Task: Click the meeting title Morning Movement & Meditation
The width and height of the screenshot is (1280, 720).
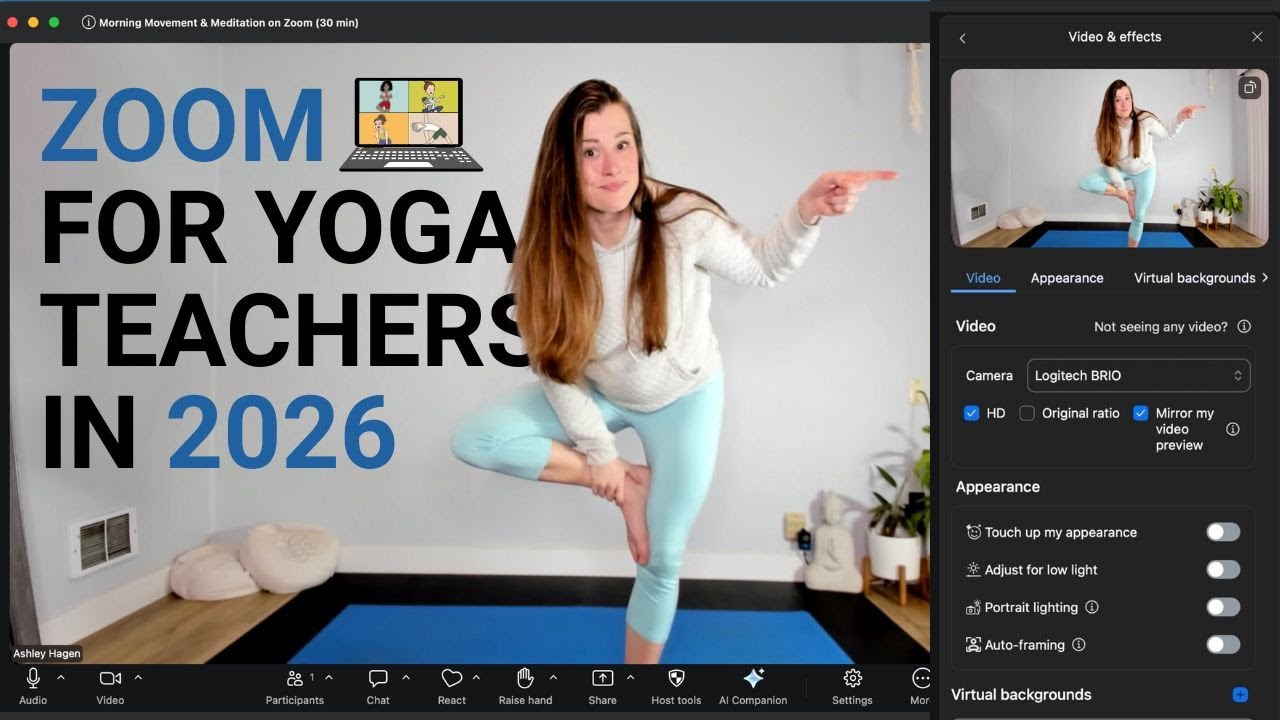Action: [228, 22]
